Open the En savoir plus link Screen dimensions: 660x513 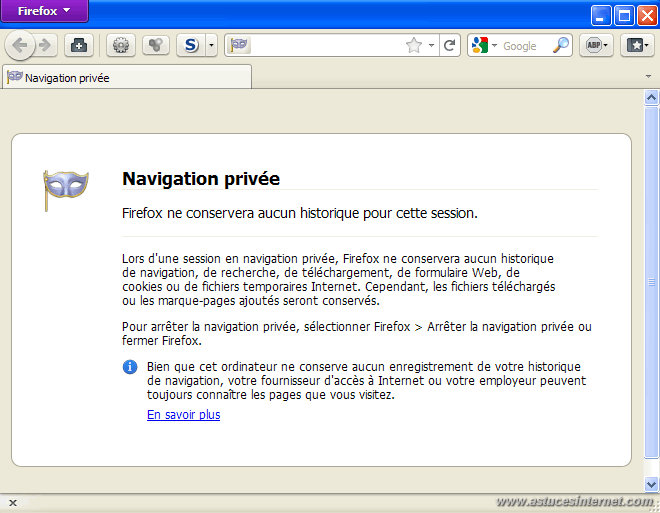point(184,415)
